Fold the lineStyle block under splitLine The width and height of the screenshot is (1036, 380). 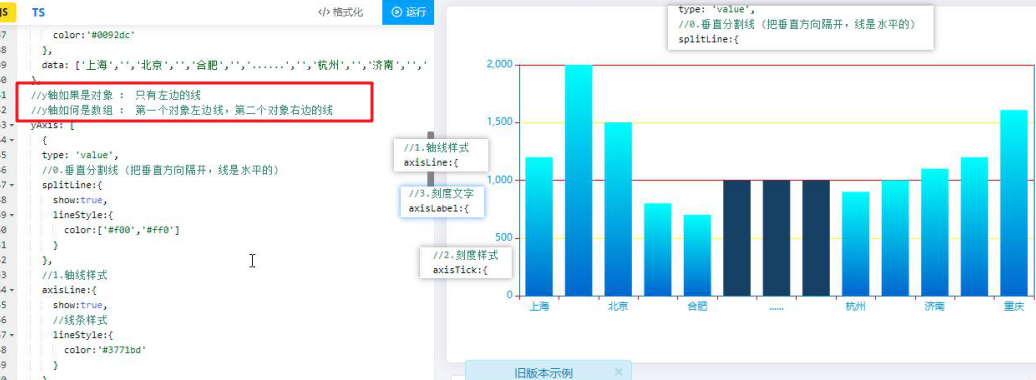tap(12, 215)
